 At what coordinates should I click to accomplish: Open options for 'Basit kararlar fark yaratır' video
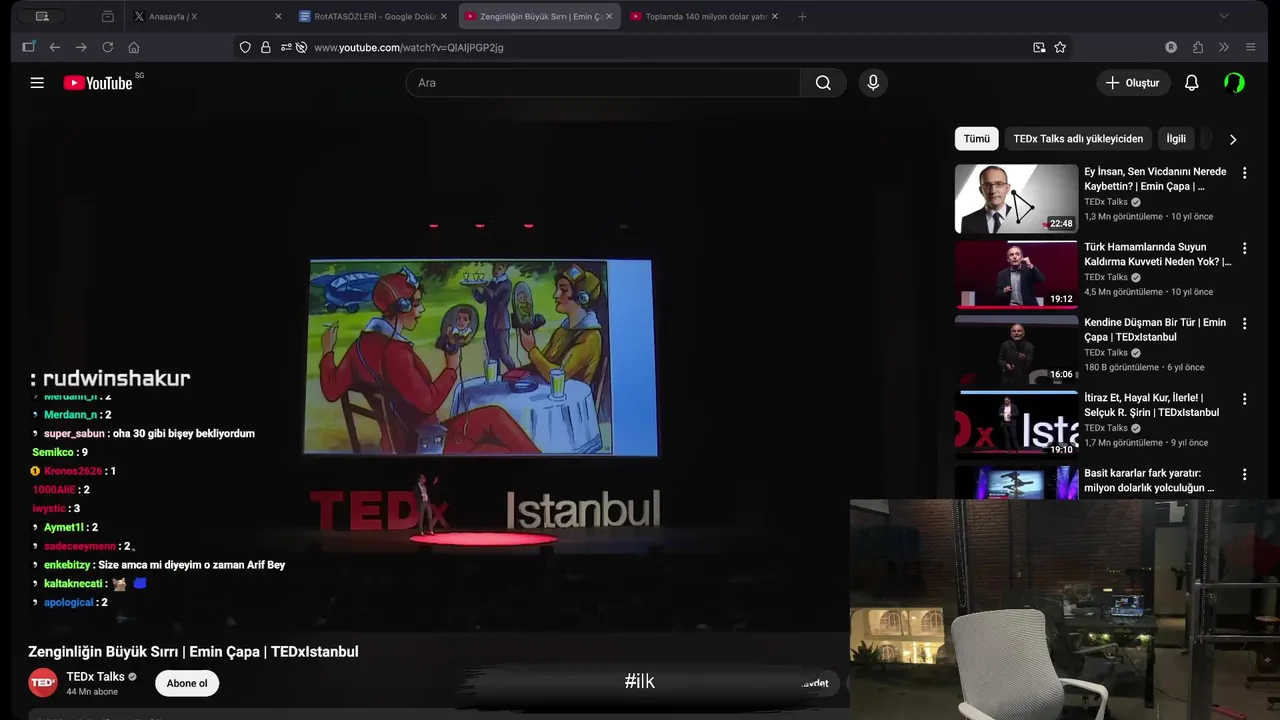click(1244, 475)
